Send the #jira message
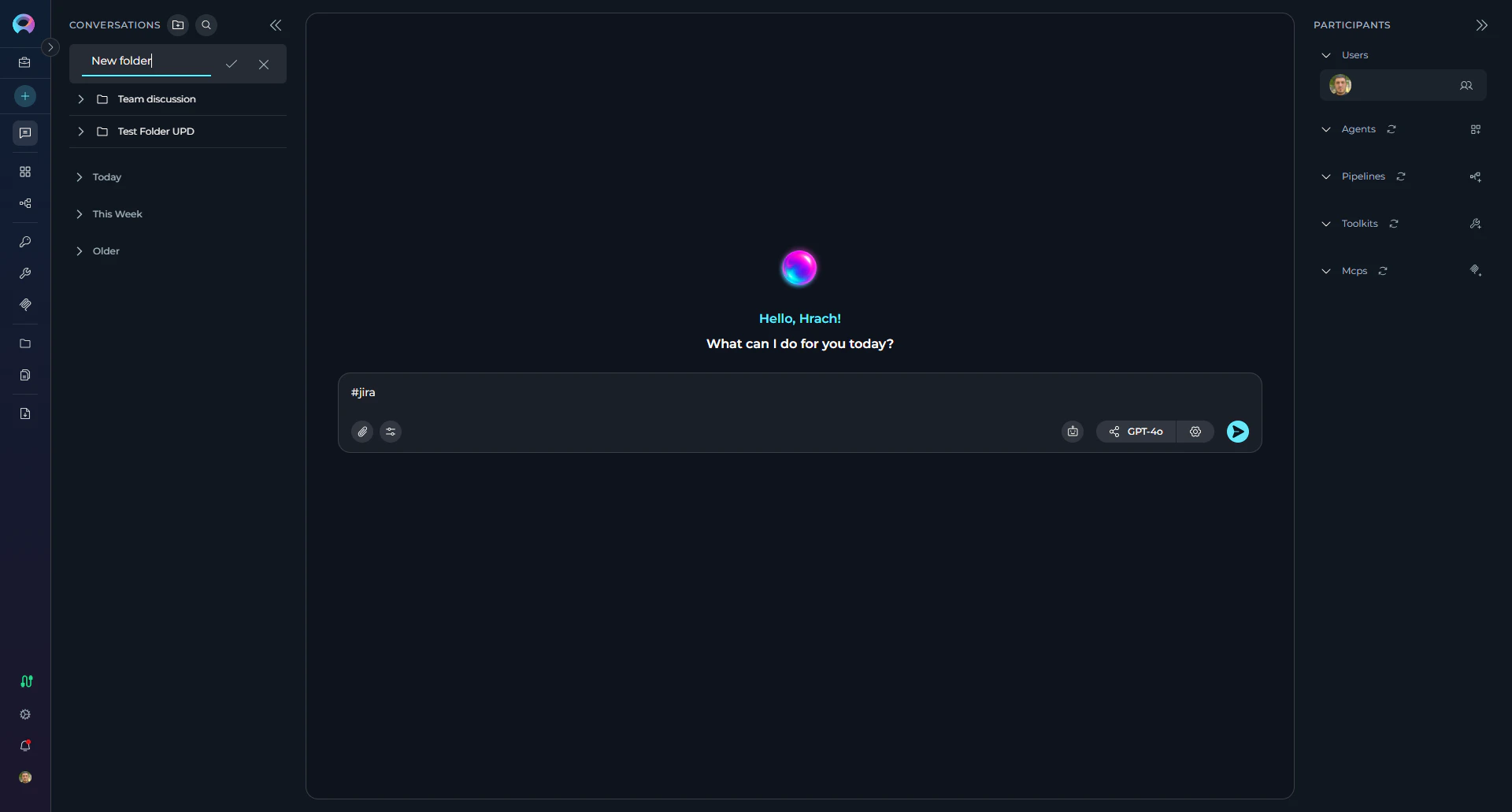 [1236, 431]
